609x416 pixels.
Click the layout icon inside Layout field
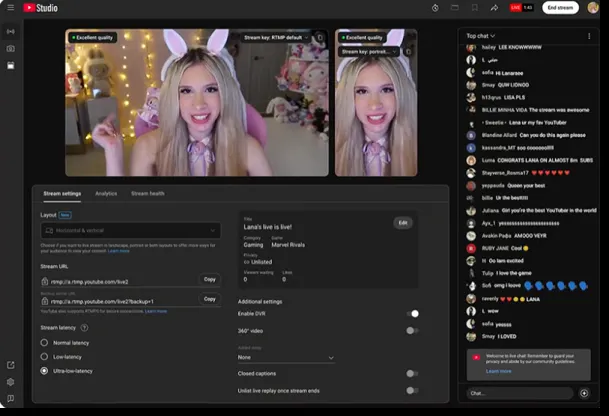49,231
